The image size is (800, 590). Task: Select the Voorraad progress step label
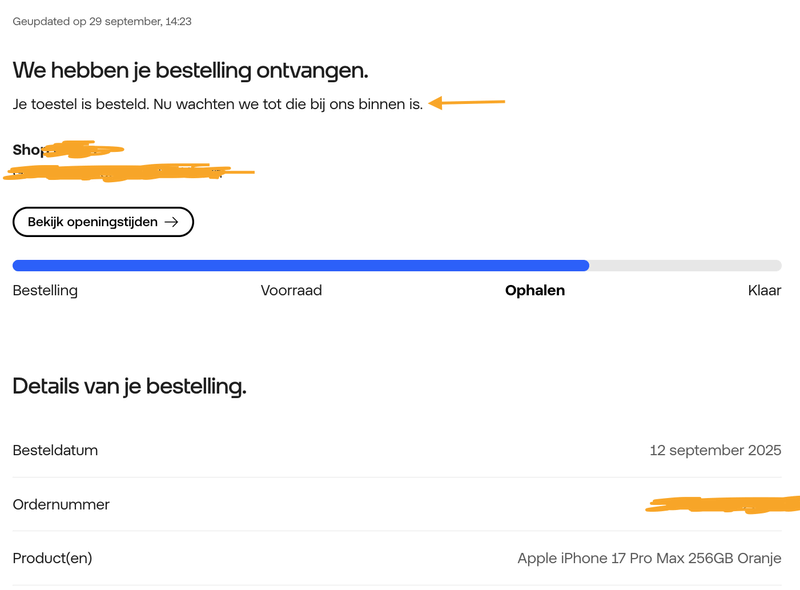point(291,291)
